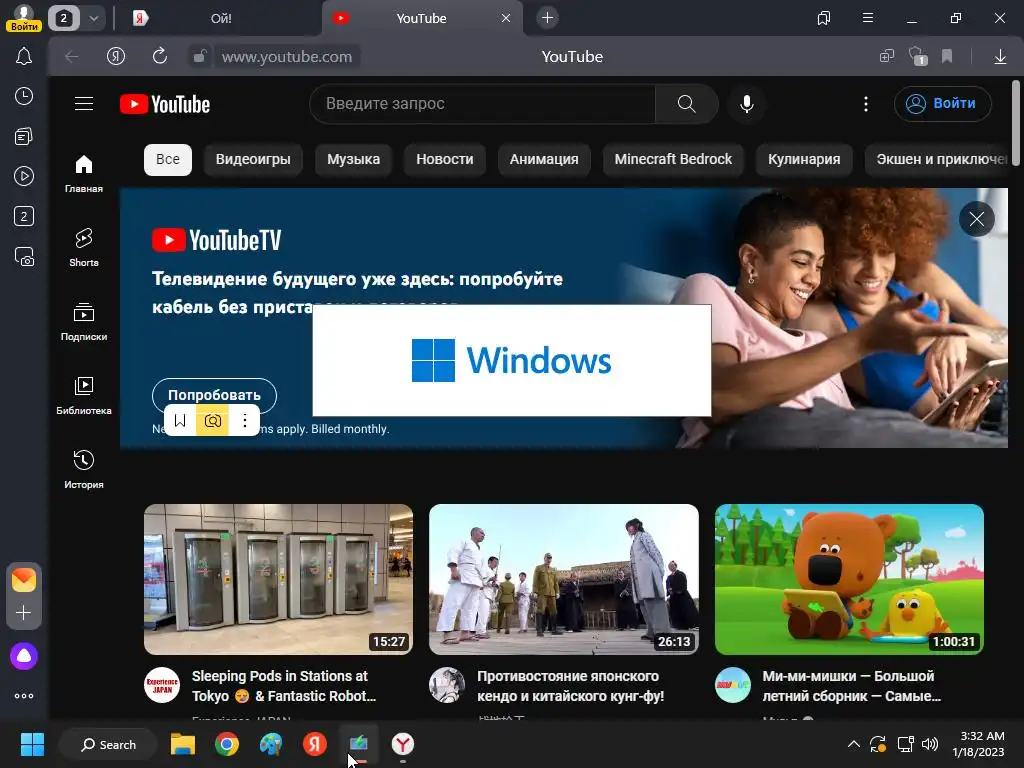Viewport: 1024px width, 768px height.
Task: Click the image search icon on the floating toolbar
Action: [212, 421]
